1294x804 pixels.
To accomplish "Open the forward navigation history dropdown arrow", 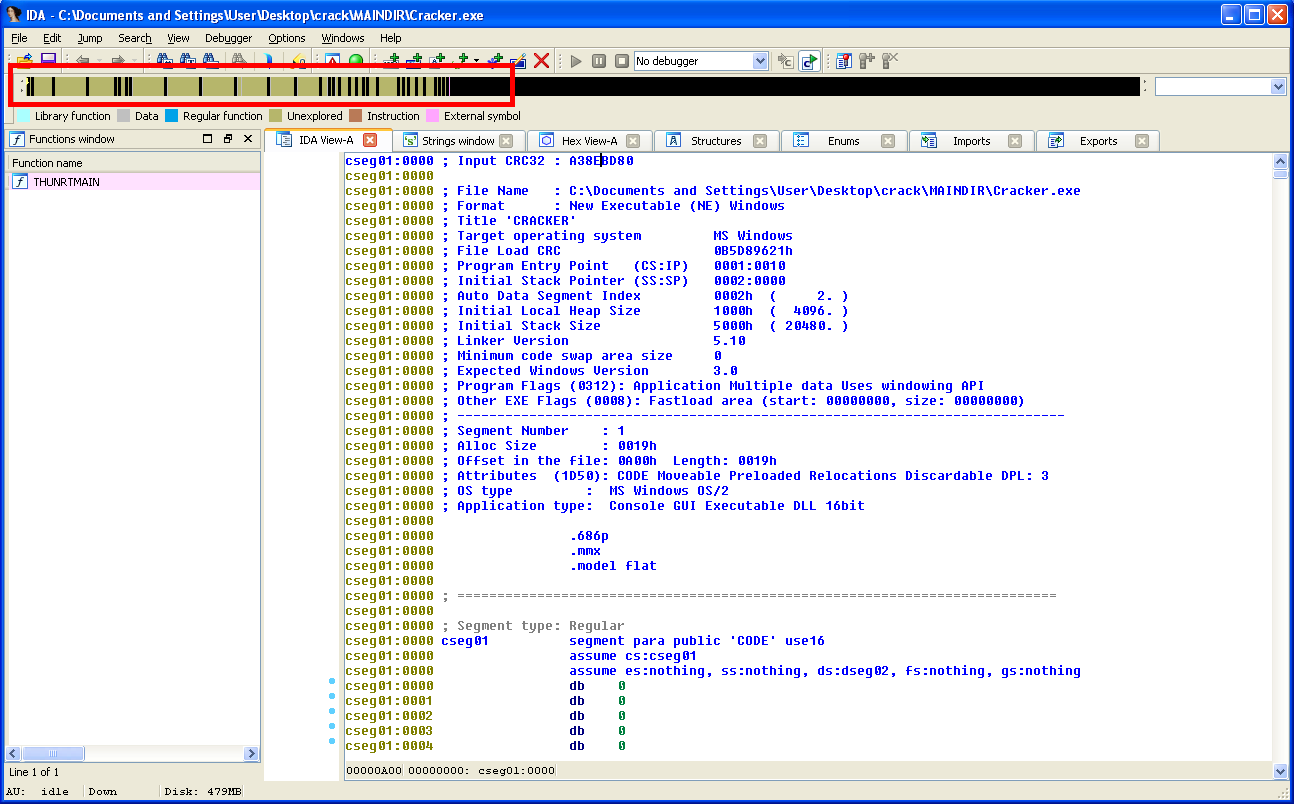I will point(134,61).
